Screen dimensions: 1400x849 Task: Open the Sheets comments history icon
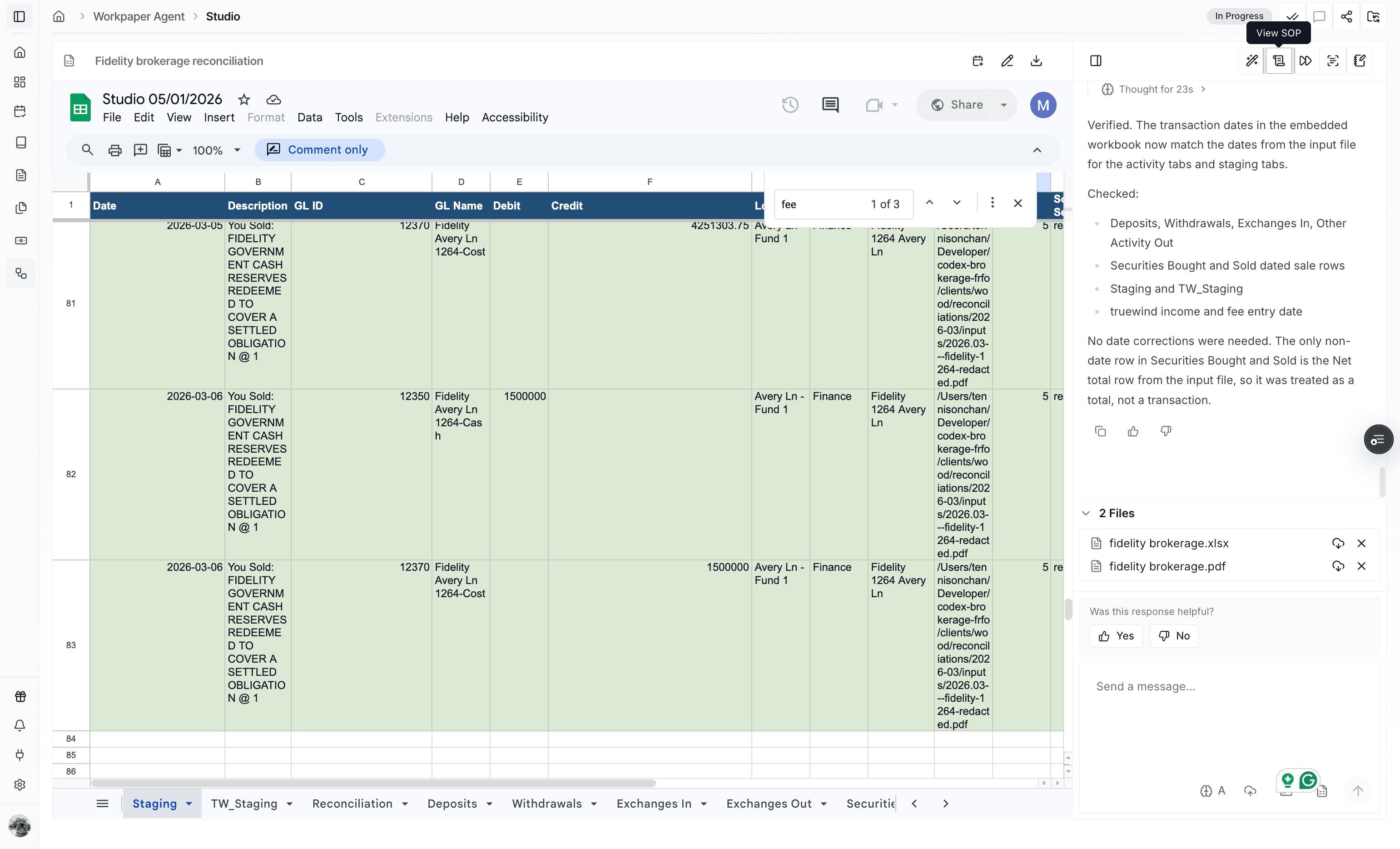click(x=830, y=105)
